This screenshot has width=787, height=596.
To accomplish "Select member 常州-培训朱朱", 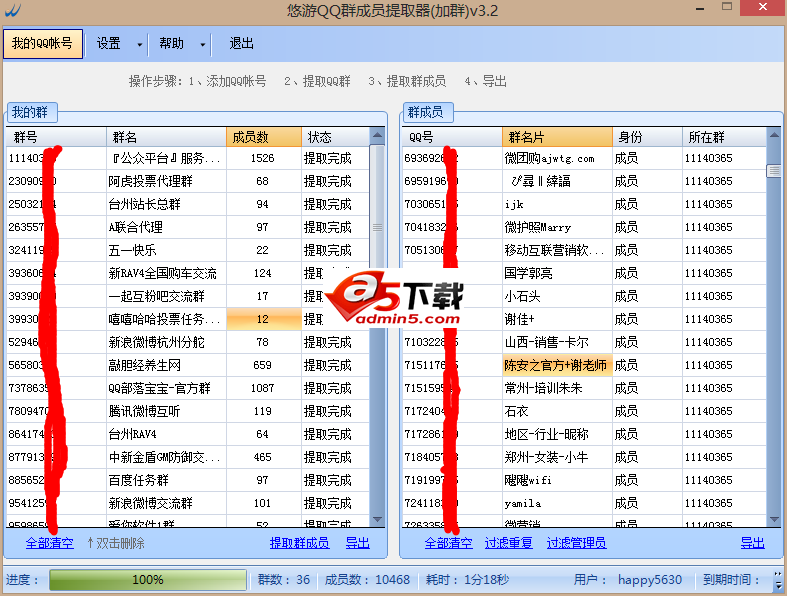I will pyautogui.click(x=584, y=388).
